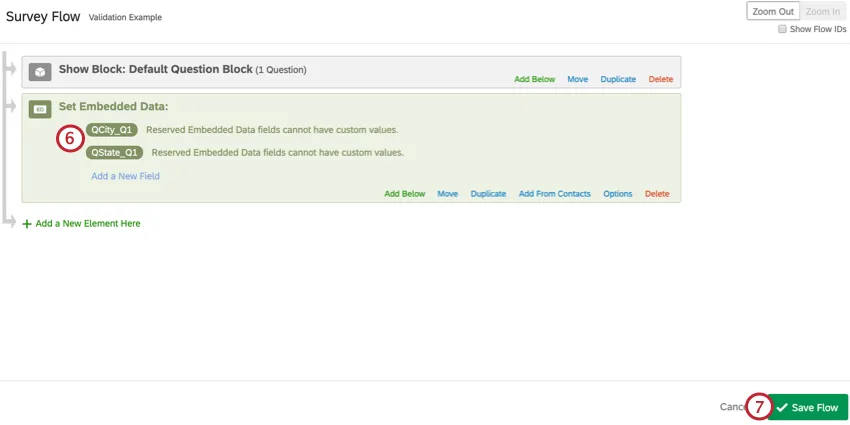Click Add a New Element Here
850x425 pixels.
click(88, 224)
